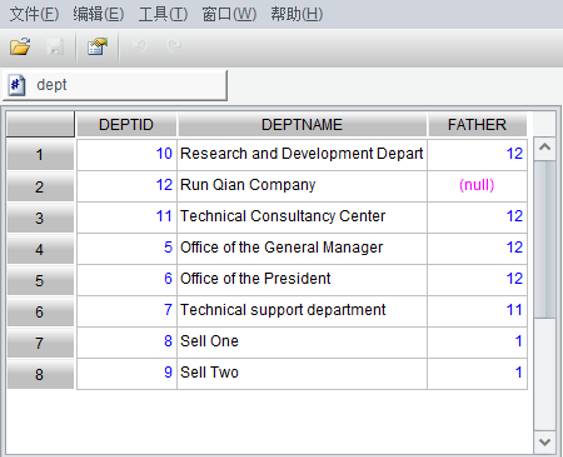Open the 编辑(E) menu
This screenshot has height=457, width=563.
pos(98,14)
